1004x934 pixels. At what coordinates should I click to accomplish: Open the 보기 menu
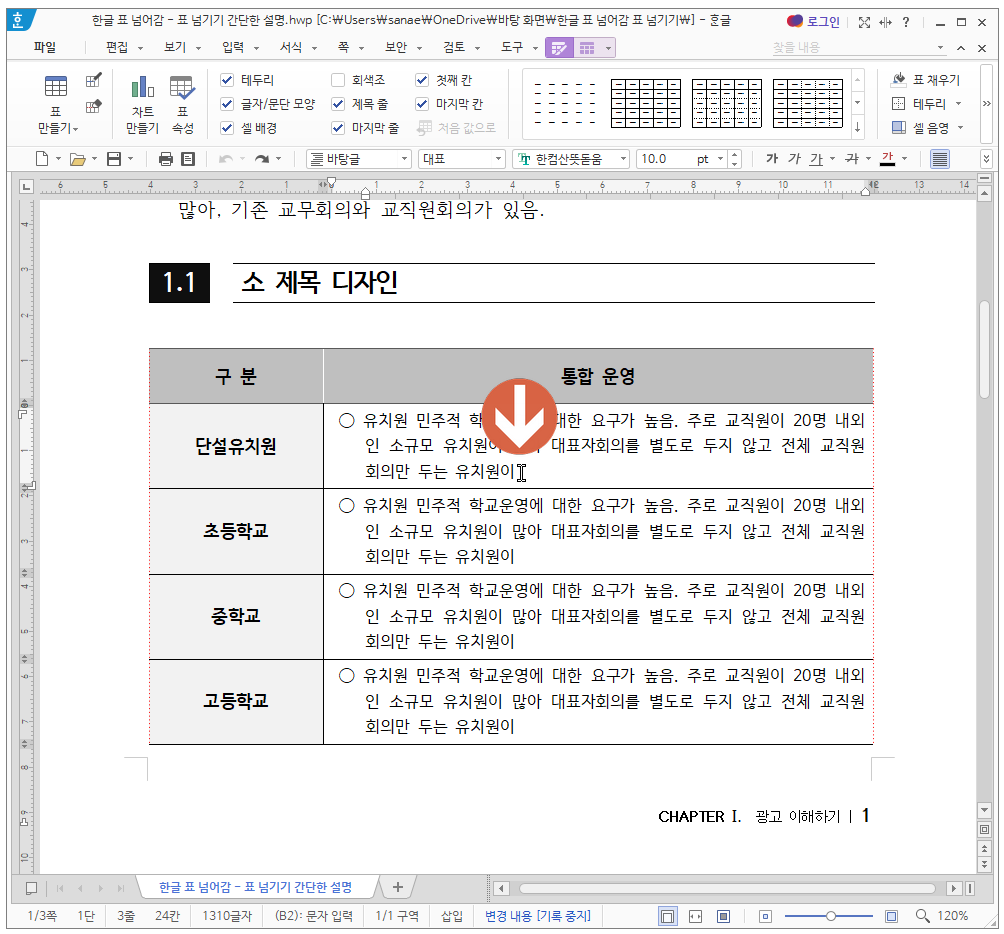coord(175,47)
